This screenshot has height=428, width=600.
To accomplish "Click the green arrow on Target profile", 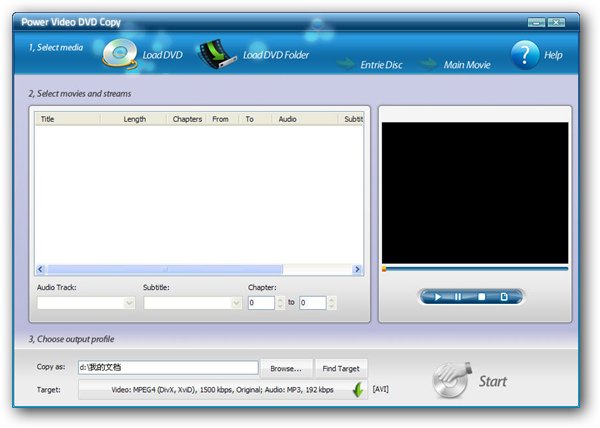I will click(357, 390).
